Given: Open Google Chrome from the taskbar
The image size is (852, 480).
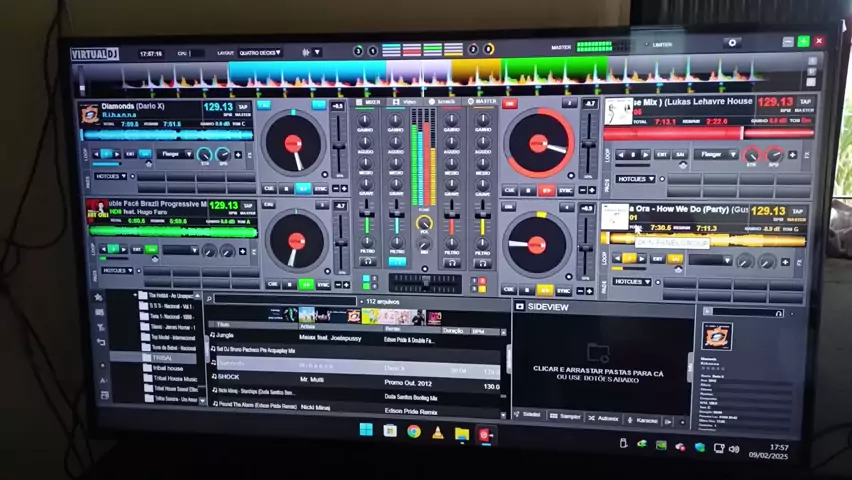Looking at the screenshot, I should click(x=413, y=432).
